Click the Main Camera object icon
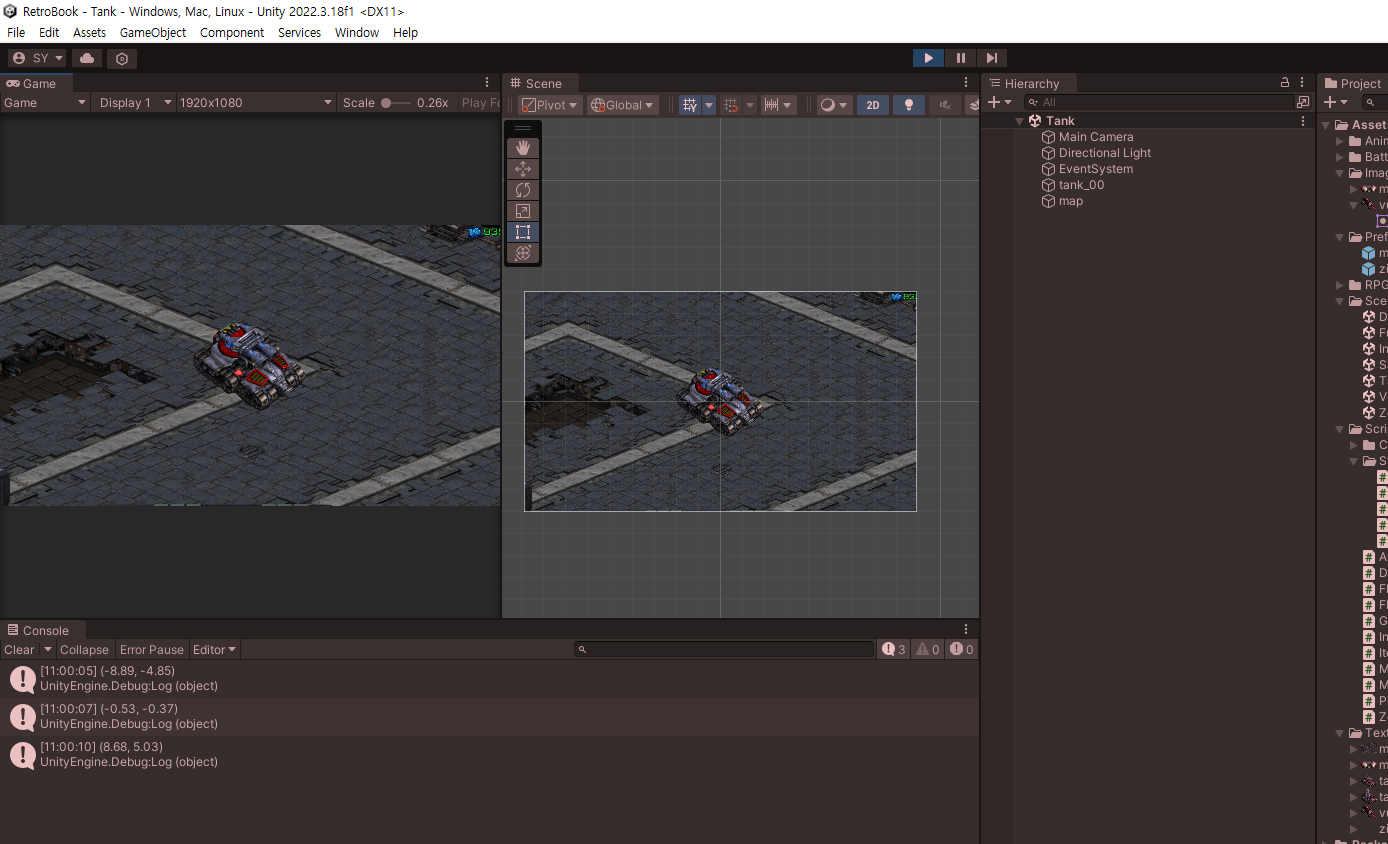Viewport: 1388px width, 844px height. pos(1049,137)
